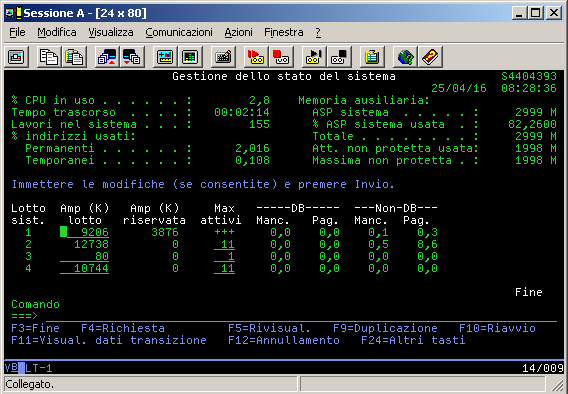This screenshot has height=394, width=568.
Task: Open the Azioni menu
Action: pyautogui.click(x=238, y=33)
